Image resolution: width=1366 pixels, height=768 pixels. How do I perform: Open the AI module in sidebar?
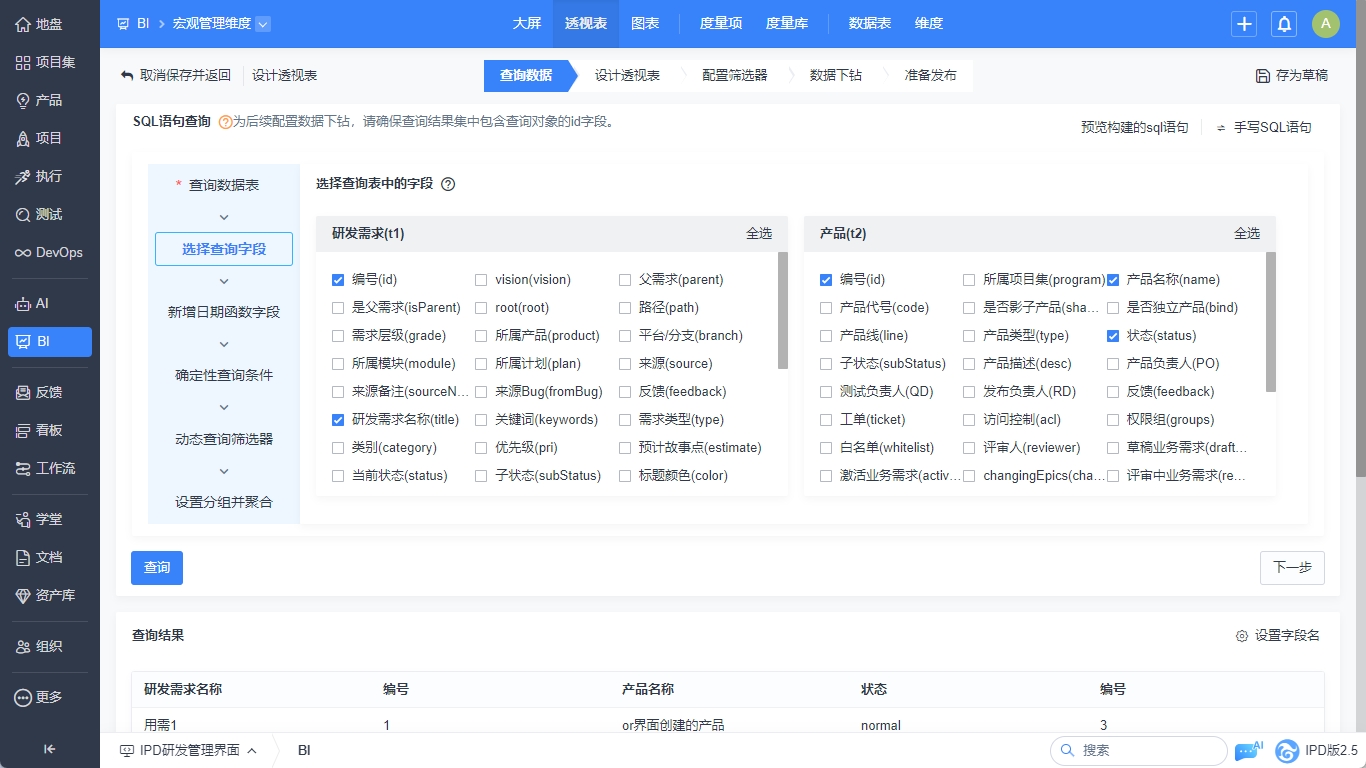pos(23,304)
